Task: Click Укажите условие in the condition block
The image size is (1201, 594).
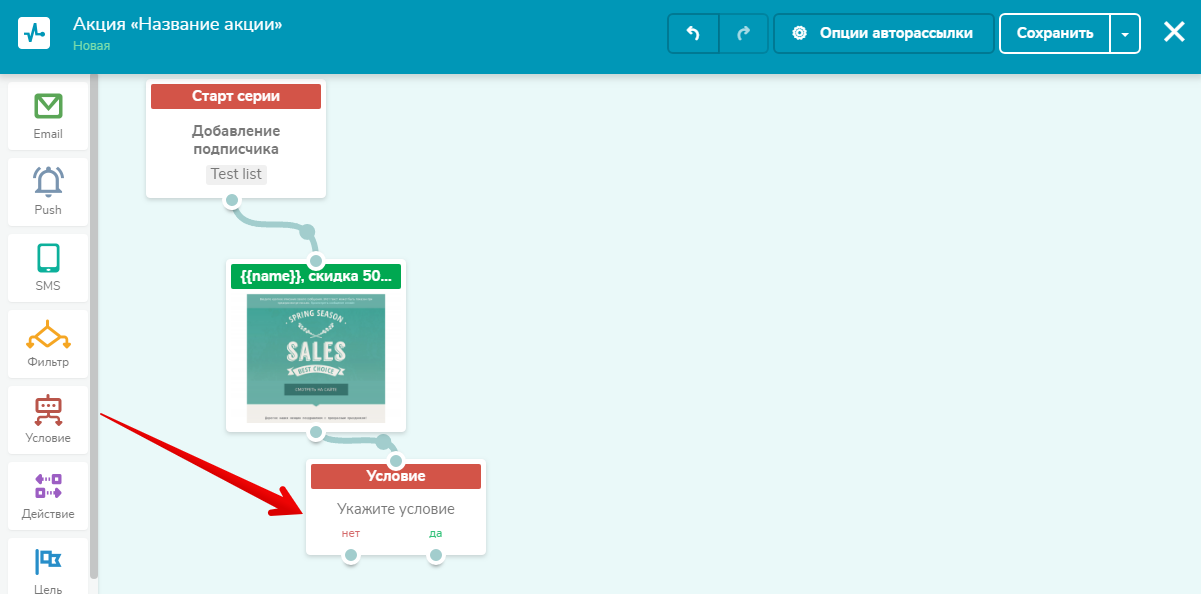Action: 395,509
